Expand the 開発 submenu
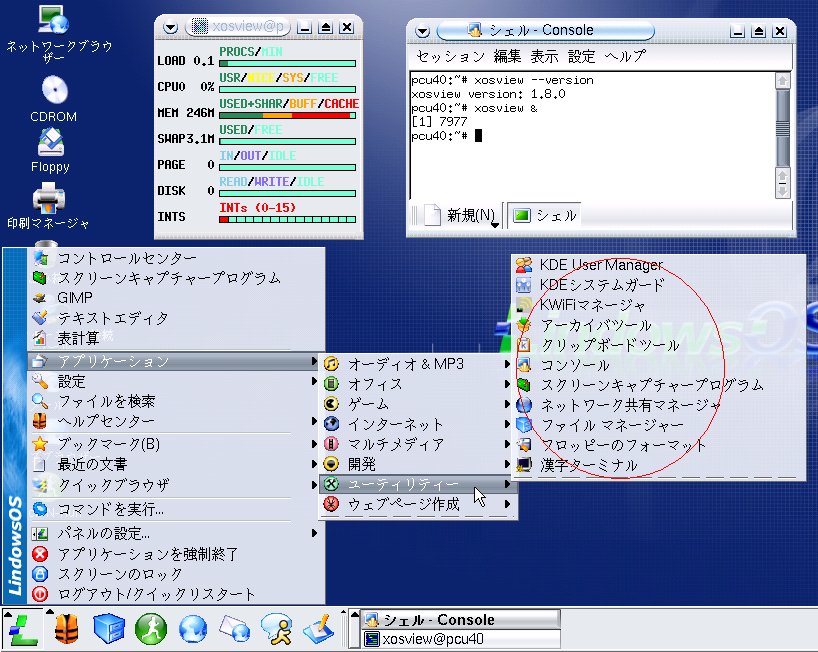This screenshot has width=818, height=652. point(418,464)
